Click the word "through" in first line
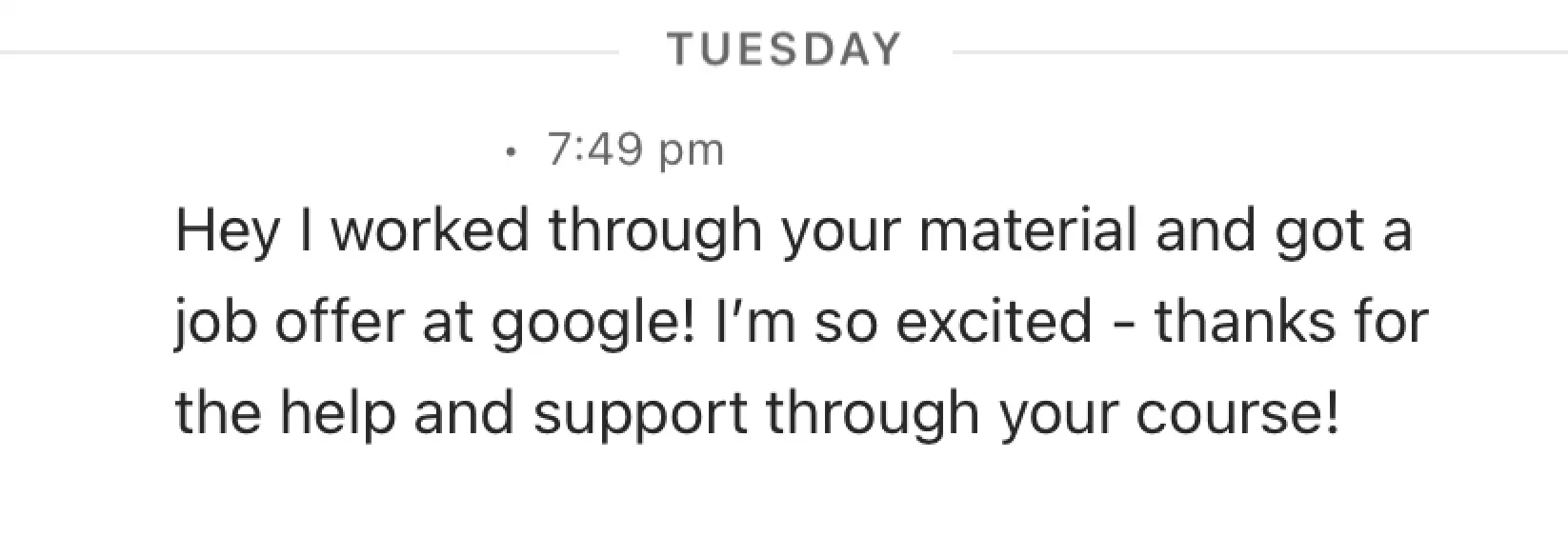The image size is (1568, 556). point(653,231)
